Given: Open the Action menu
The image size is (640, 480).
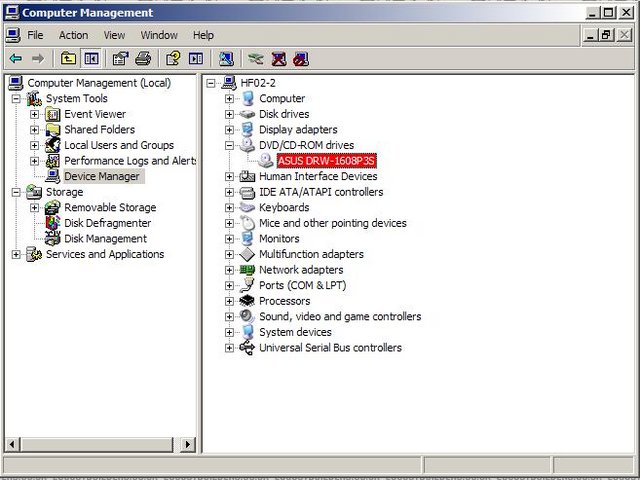Looking at the screenshot, I should click(x=73, y=35).
